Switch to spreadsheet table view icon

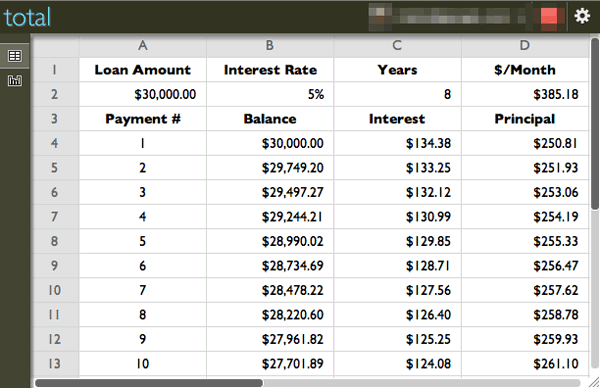pos(15,56)
